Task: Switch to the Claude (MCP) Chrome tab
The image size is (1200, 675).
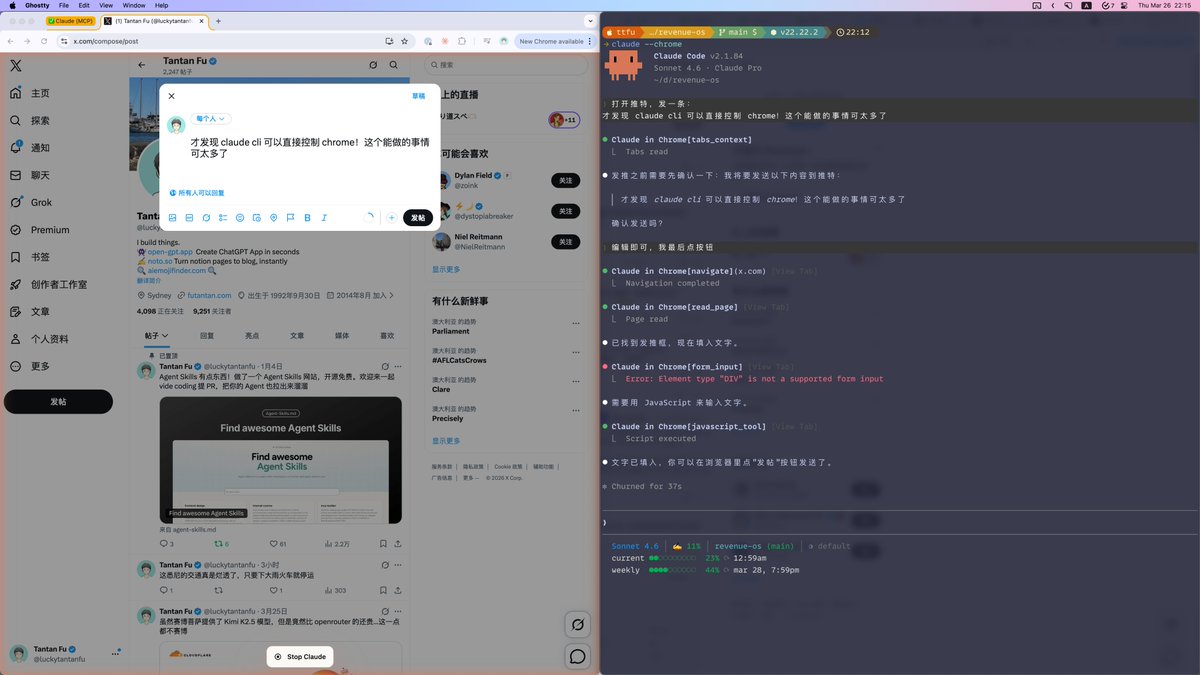Action: 70,21
